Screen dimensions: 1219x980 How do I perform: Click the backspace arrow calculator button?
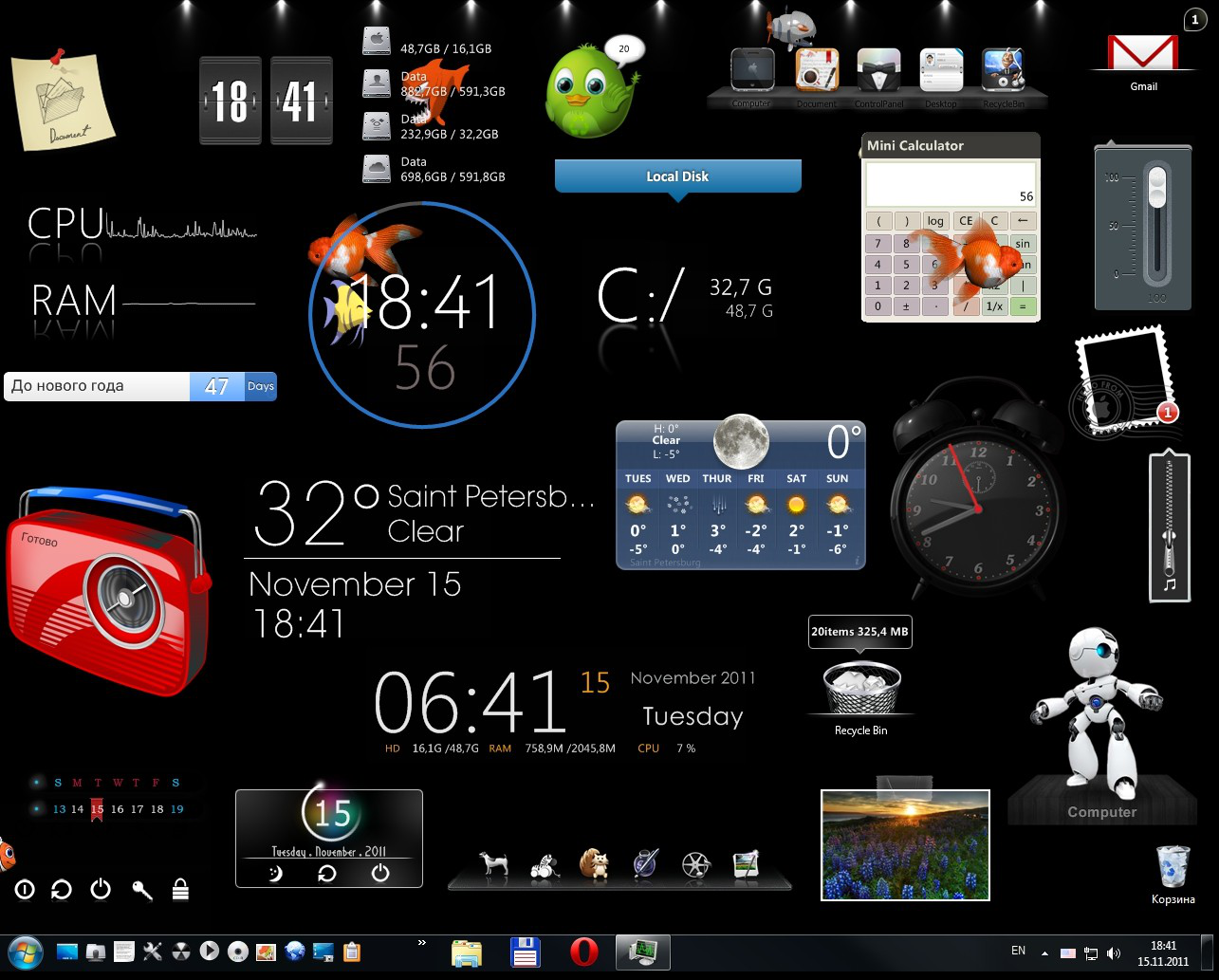click(1023, 220)
